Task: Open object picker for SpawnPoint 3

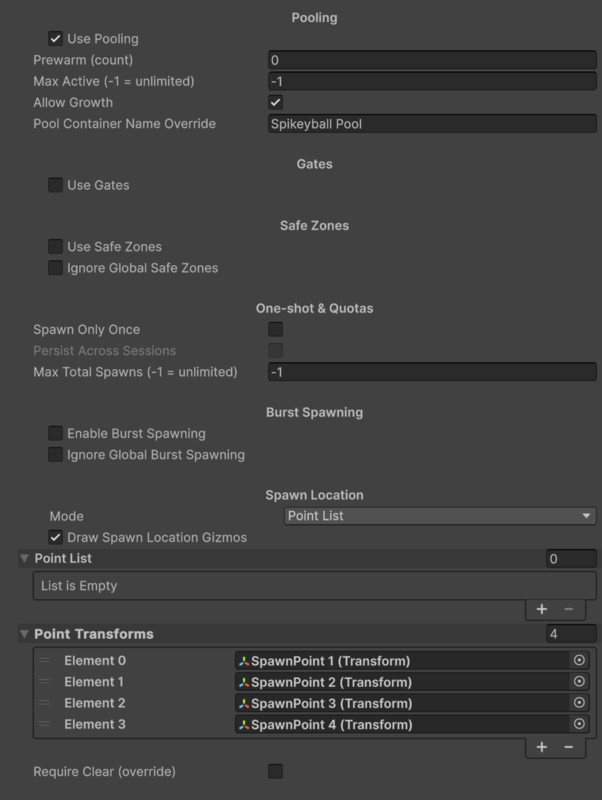Action: coord(578,703)
